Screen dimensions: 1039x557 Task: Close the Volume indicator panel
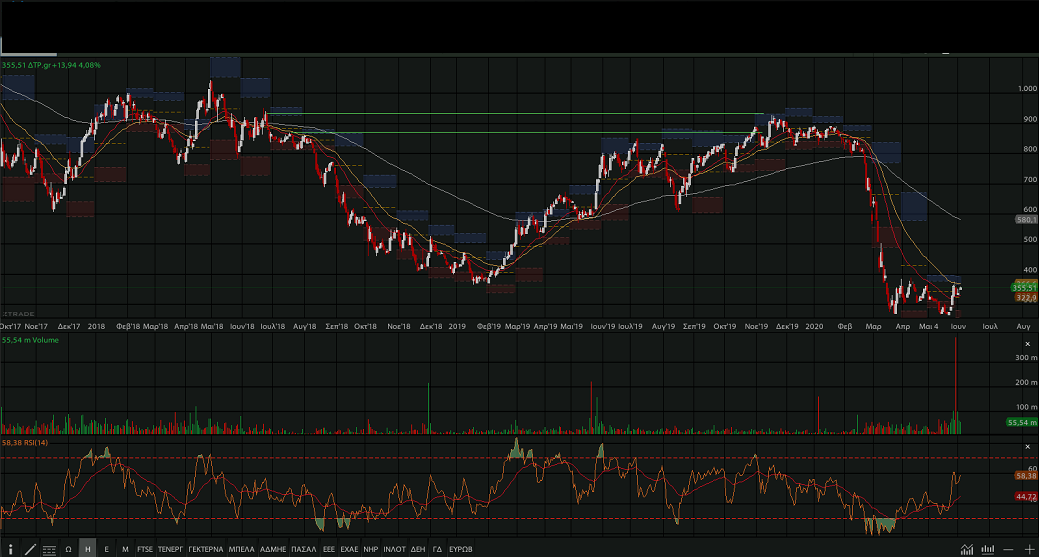pyautogui.click(x=1026, y=343)
